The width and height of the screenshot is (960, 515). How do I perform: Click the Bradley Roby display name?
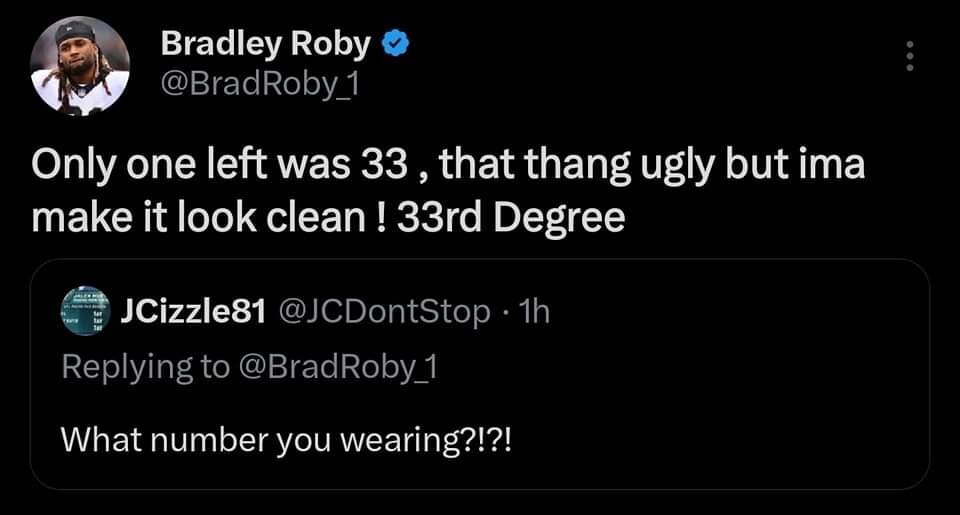266,45
